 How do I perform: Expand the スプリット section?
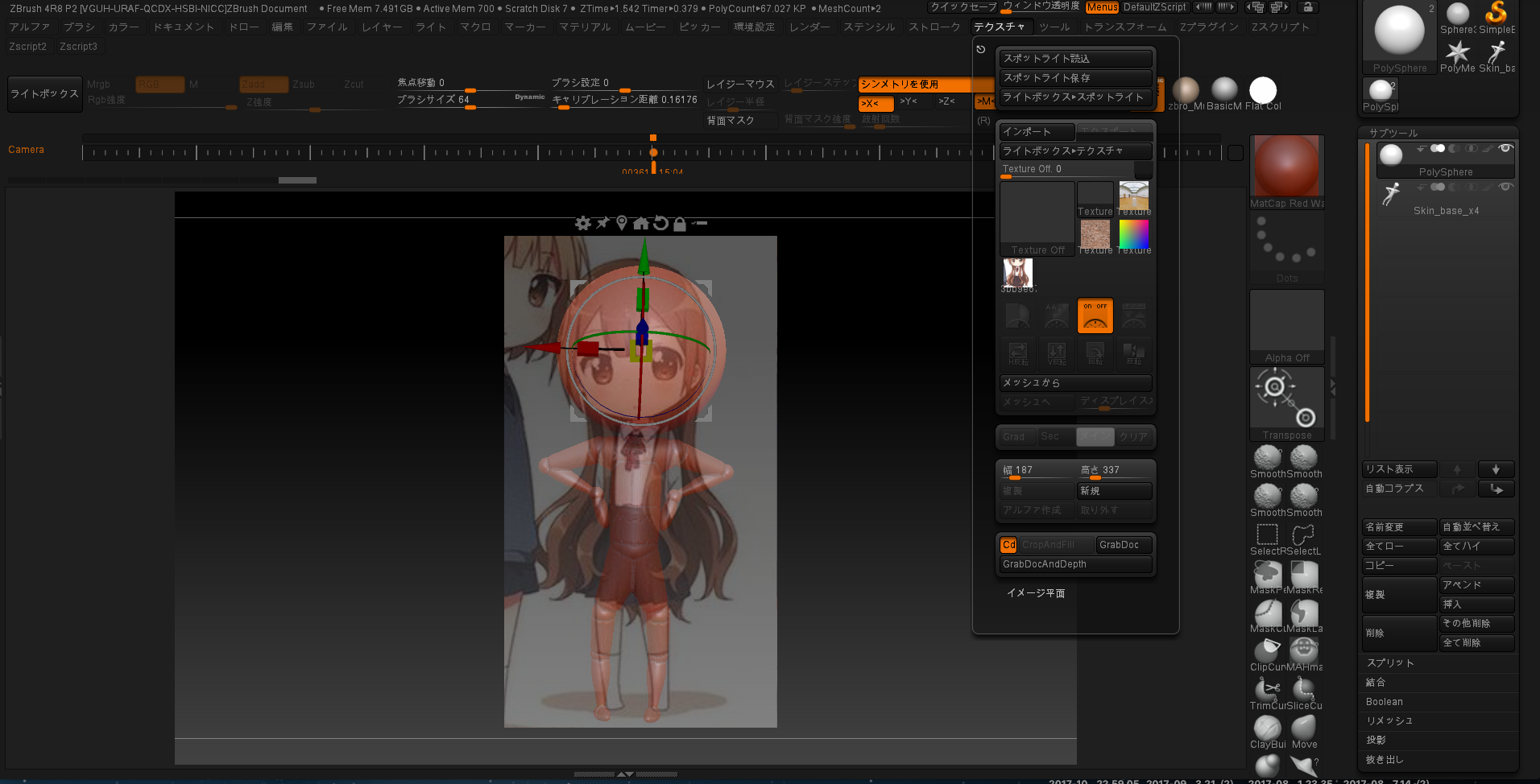[x=1390, y=662]
